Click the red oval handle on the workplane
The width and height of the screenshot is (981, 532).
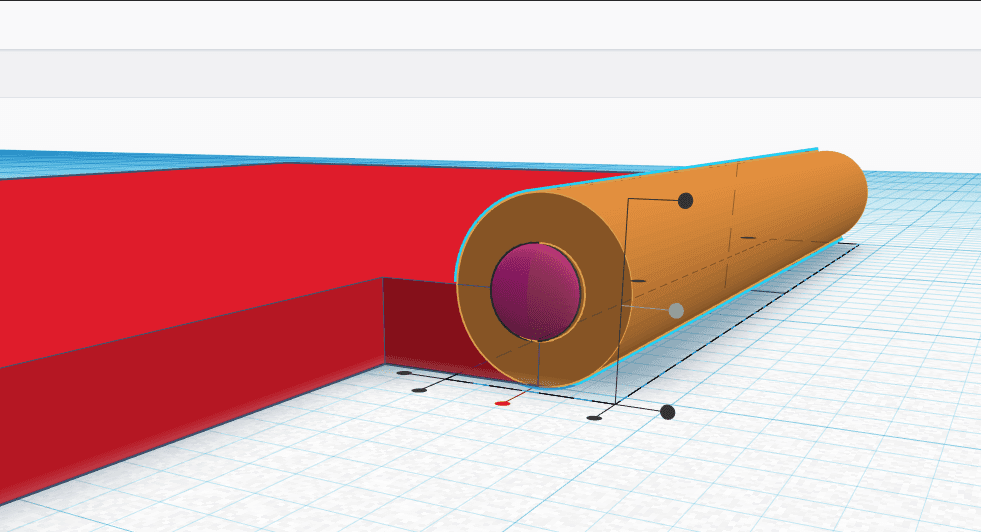pos(502,404)
